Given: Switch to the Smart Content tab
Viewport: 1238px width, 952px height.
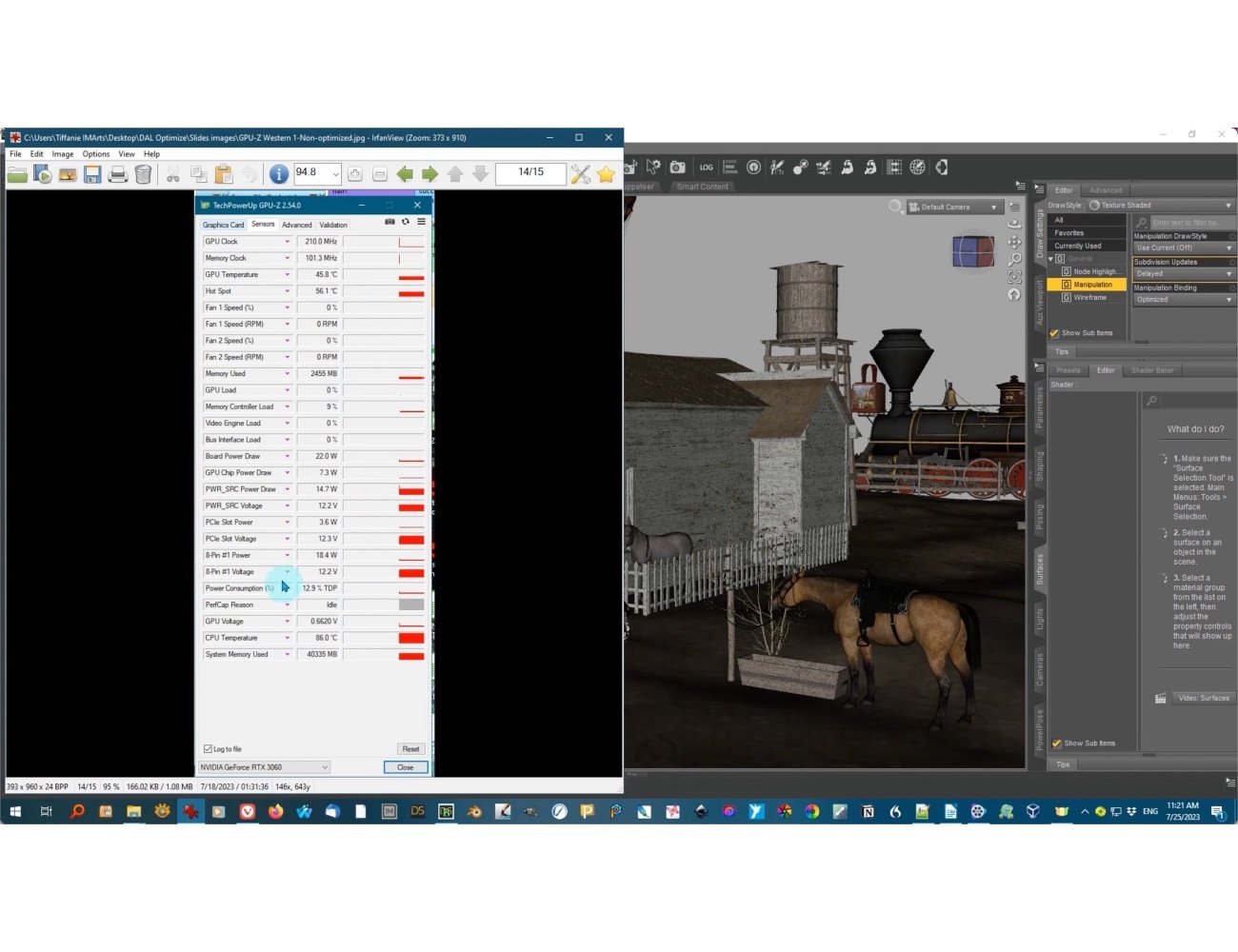Looking at the screenshot, I should coord(702,186).
